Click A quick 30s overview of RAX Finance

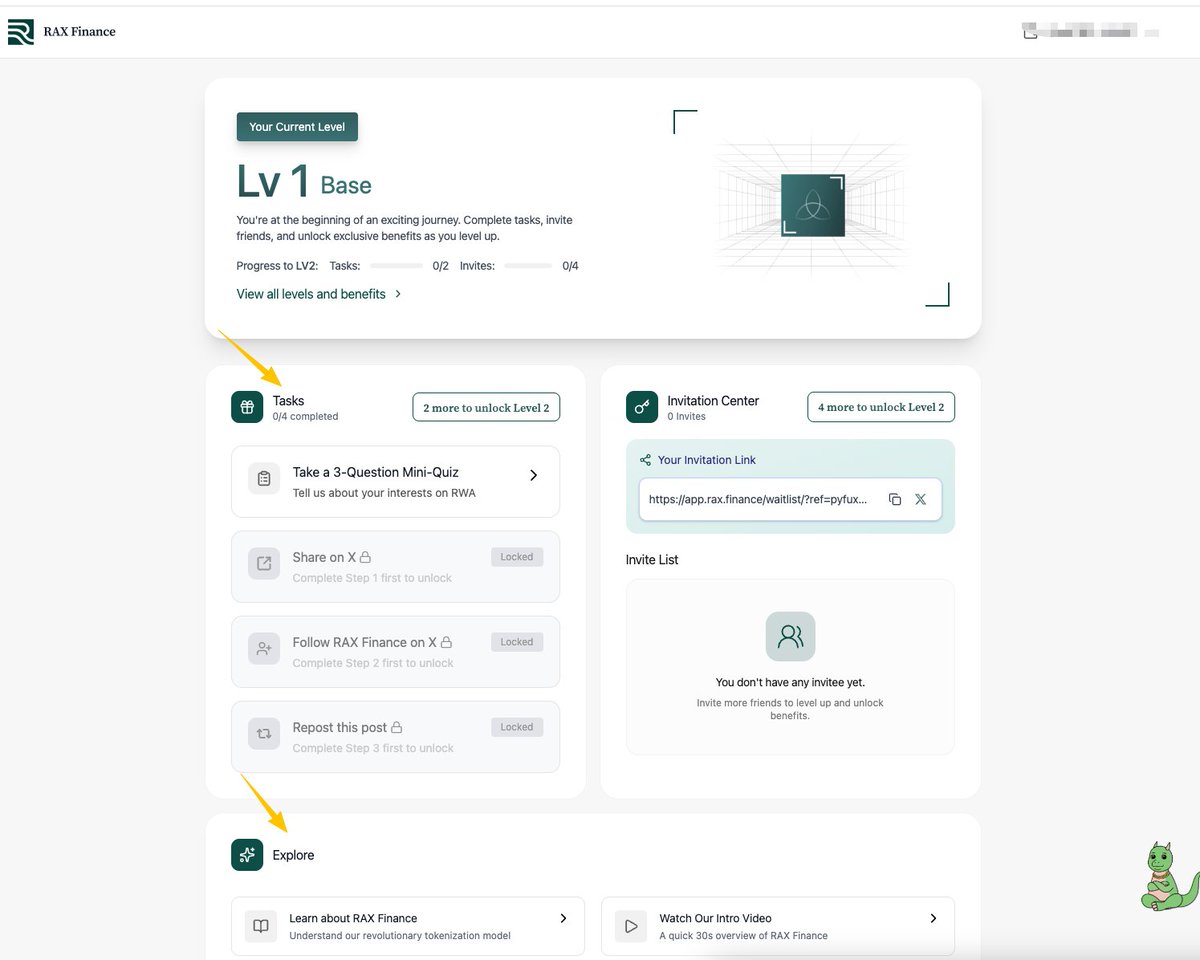743,936
